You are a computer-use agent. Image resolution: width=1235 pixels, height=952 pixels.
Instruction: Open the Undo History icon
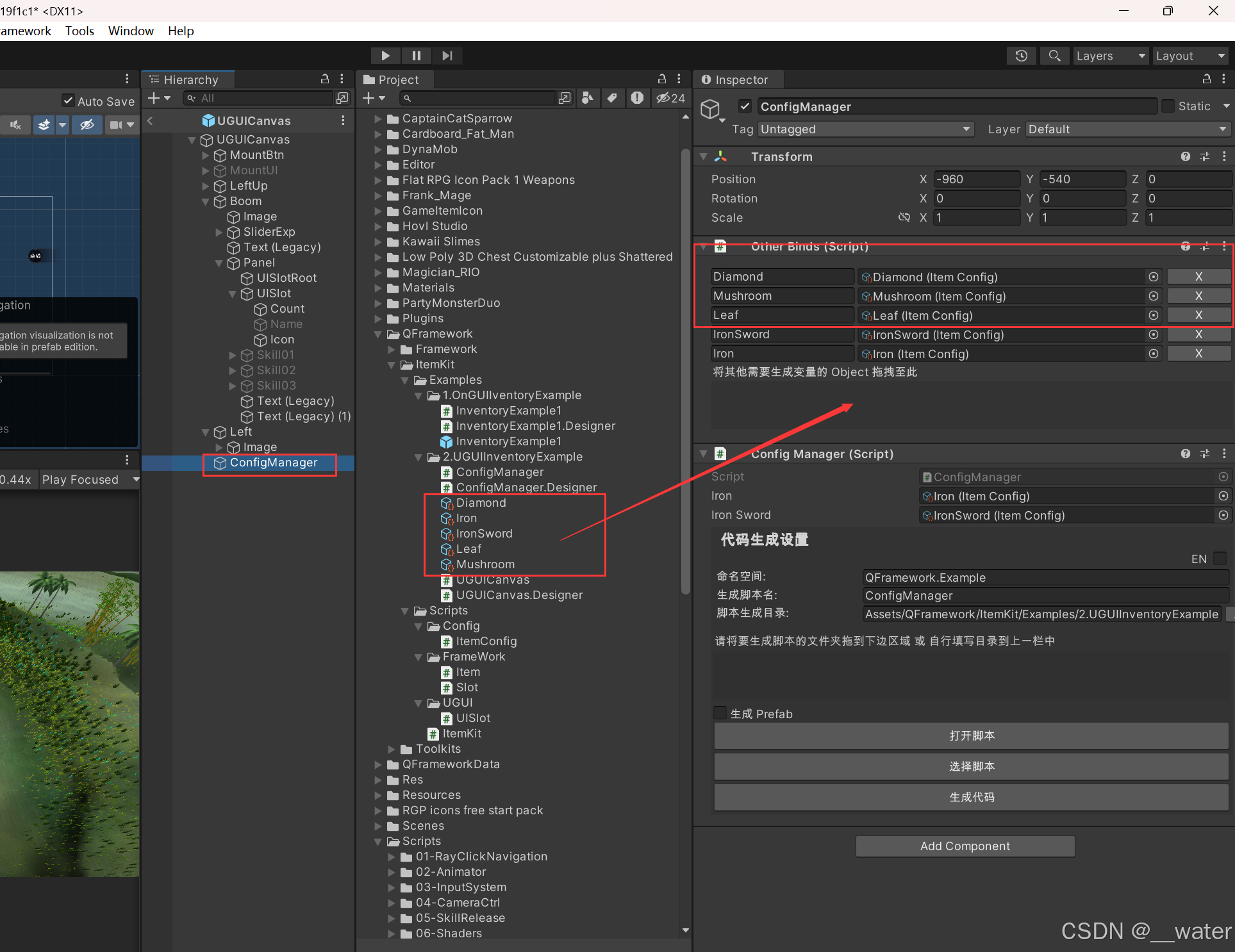[1022, 56]
